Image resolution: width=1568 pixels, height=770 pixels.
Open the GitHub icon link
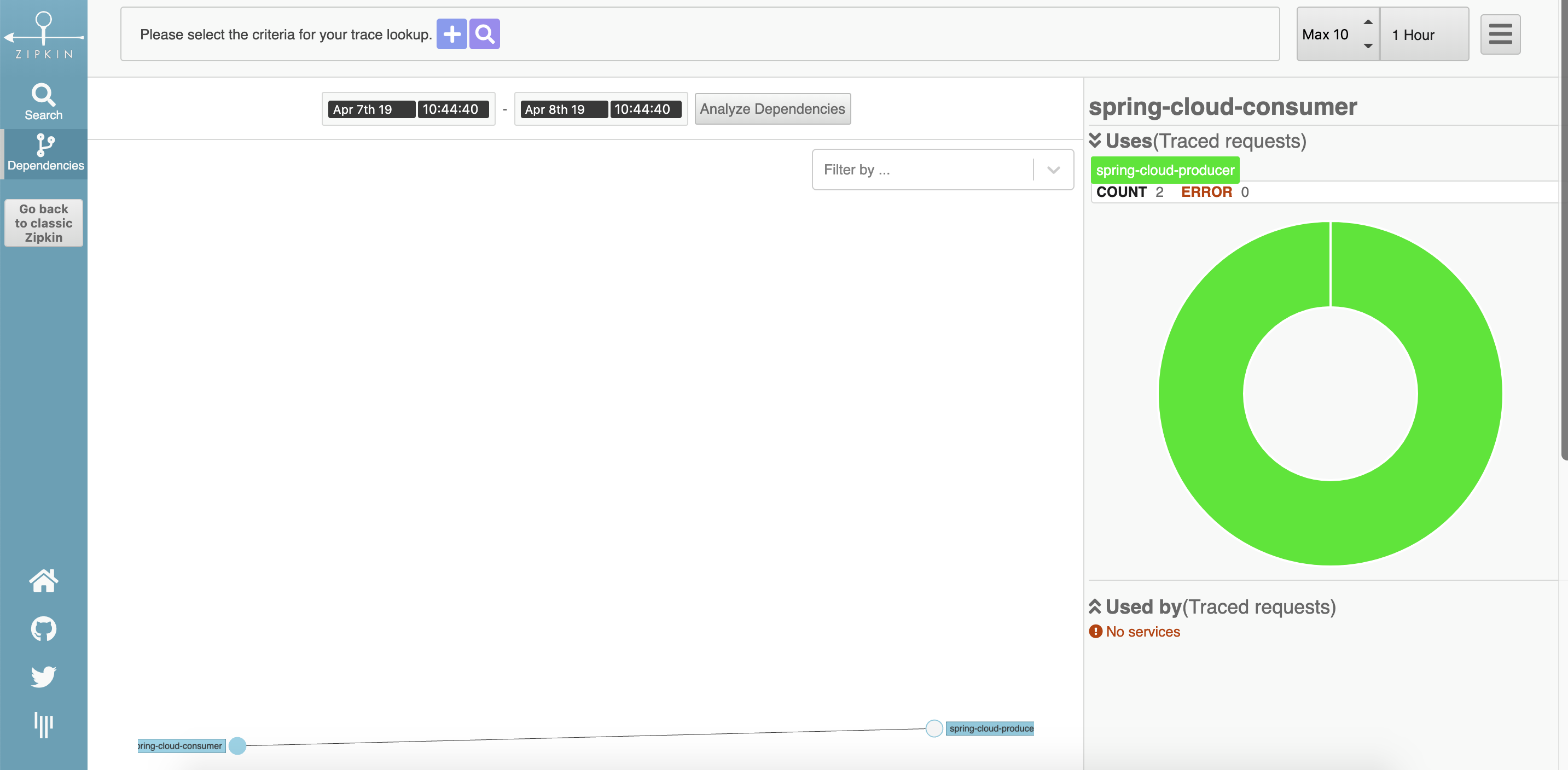43,628
